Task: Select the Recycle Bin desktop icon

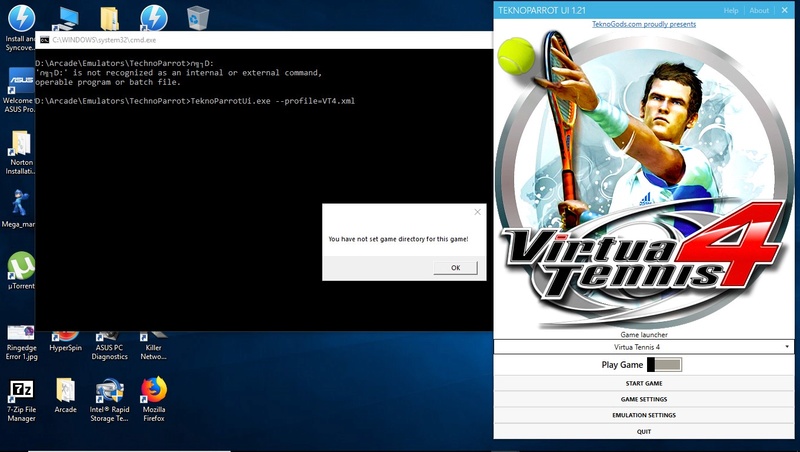Action: (x=197, y=18)
